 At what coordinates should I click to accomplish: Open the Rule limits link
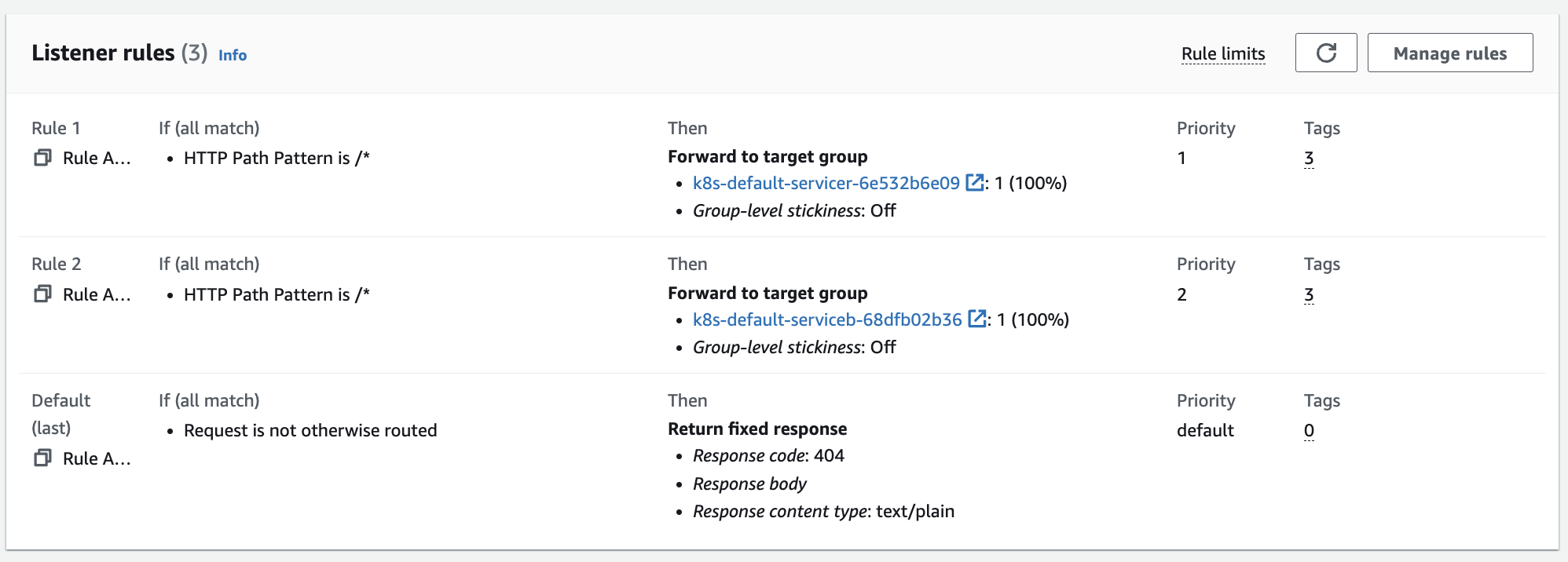[x=1223, y=53]
